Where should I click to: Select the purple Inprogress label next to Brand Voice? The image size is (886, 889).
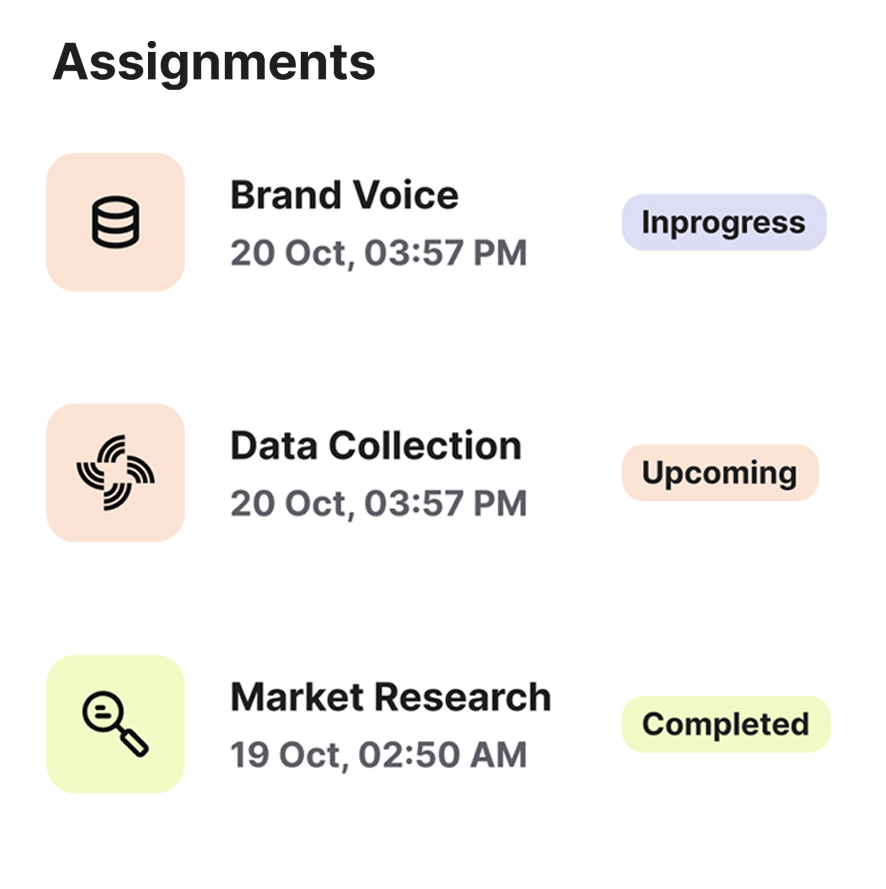pos(723,222)
